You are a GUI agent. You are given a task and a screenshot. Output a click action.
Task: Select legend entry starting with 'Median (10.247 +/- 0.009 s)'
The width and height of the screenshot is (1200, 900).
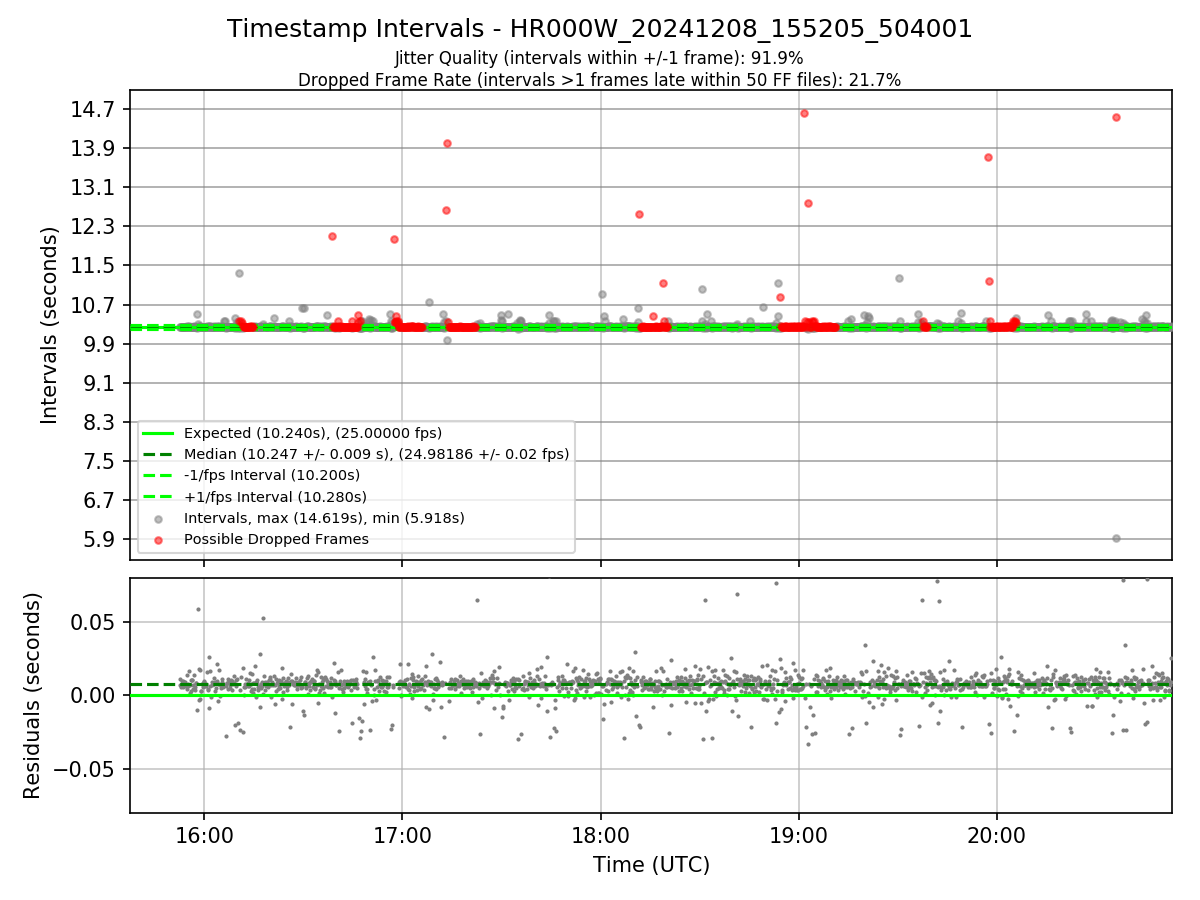point(377,454)
